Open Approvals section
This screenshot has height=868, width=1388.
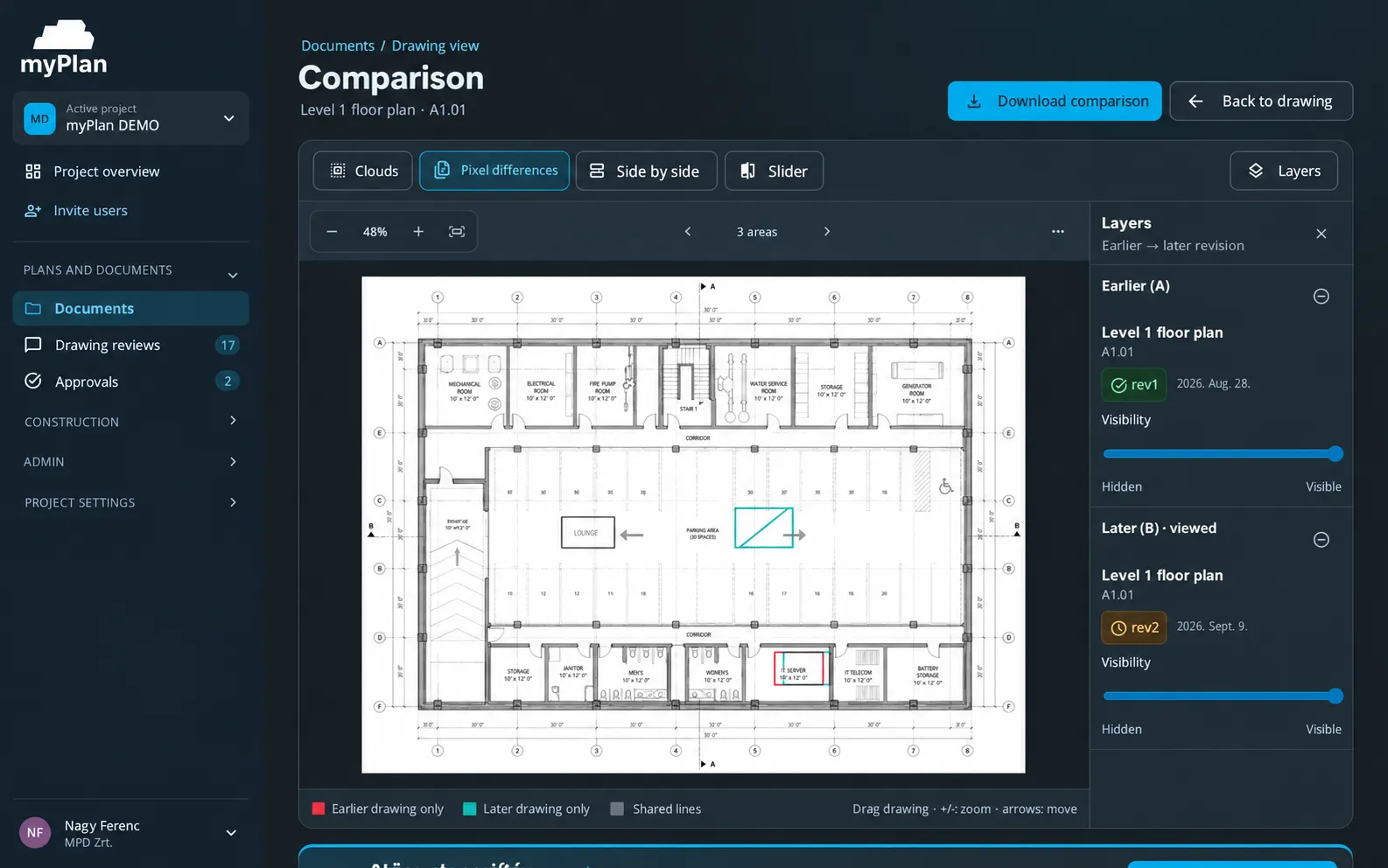[x=131, y=381]
